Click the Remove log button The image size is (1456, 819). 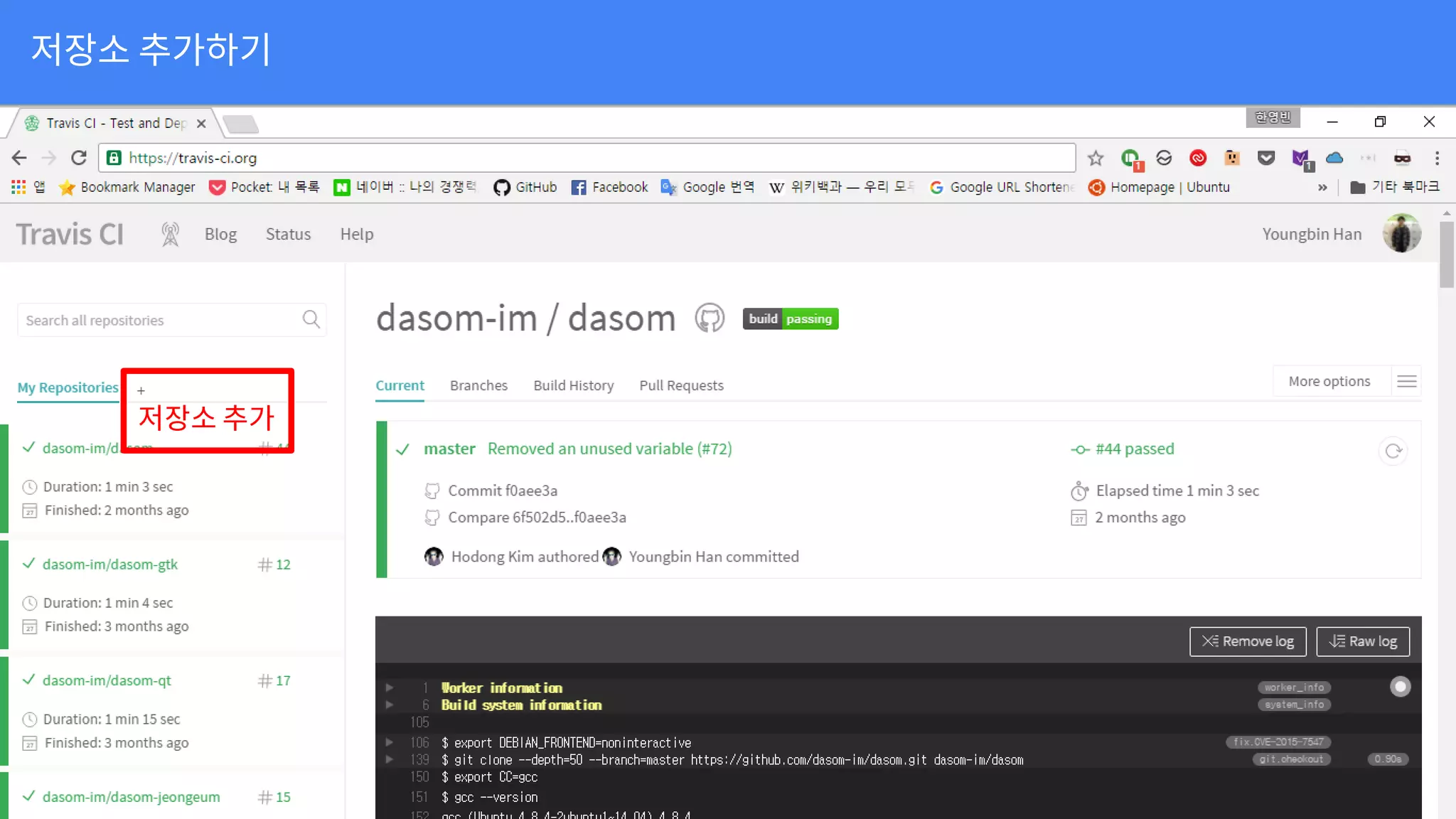pyautogui.click(x=1247, y=641)
